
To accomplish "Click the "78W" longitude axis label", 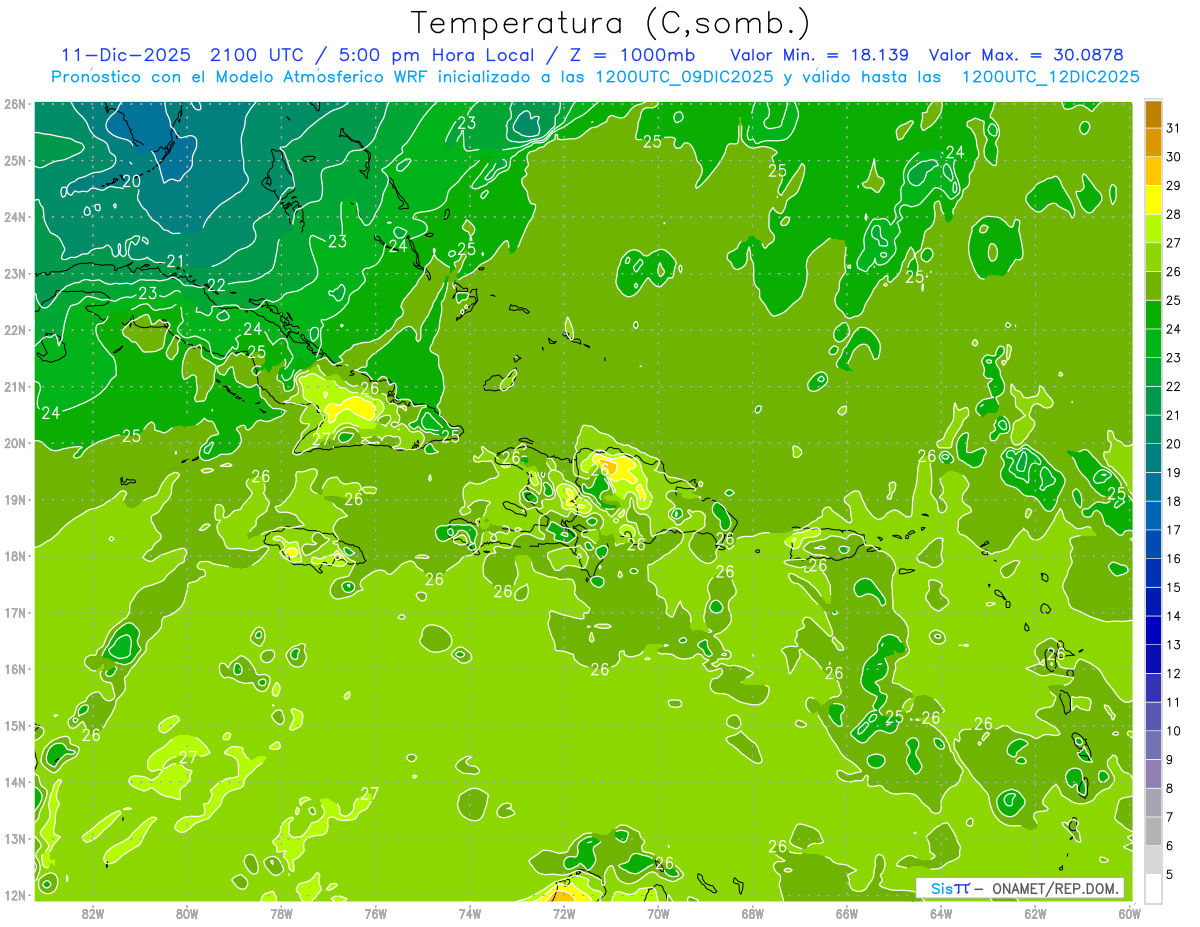I will (281, 913).
